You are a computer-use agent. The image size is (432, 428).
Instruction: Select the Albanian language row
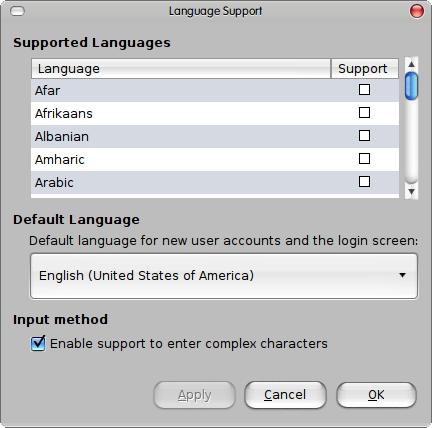point(215,137)
